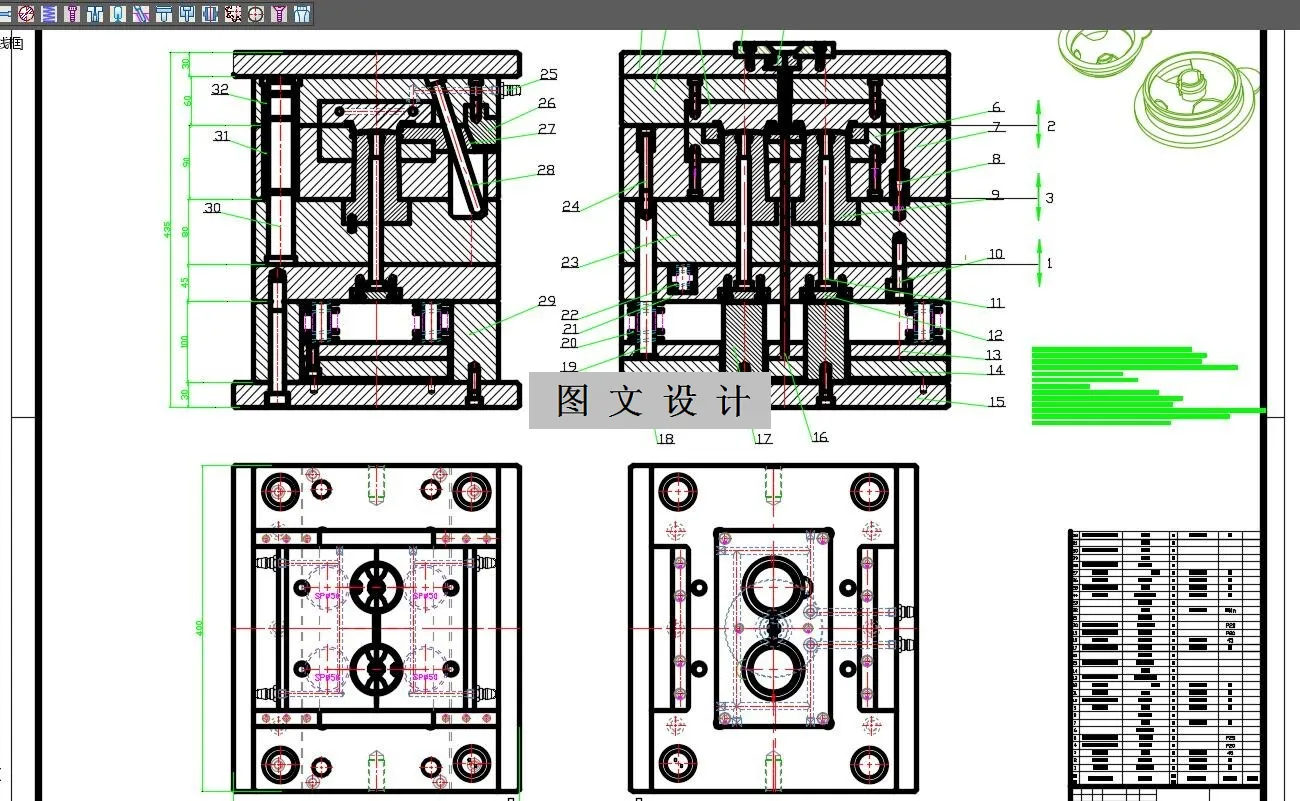Pick the sprue bushing icon left of the angled pin
Screen dimensions: 1300x801
(118, 14)
